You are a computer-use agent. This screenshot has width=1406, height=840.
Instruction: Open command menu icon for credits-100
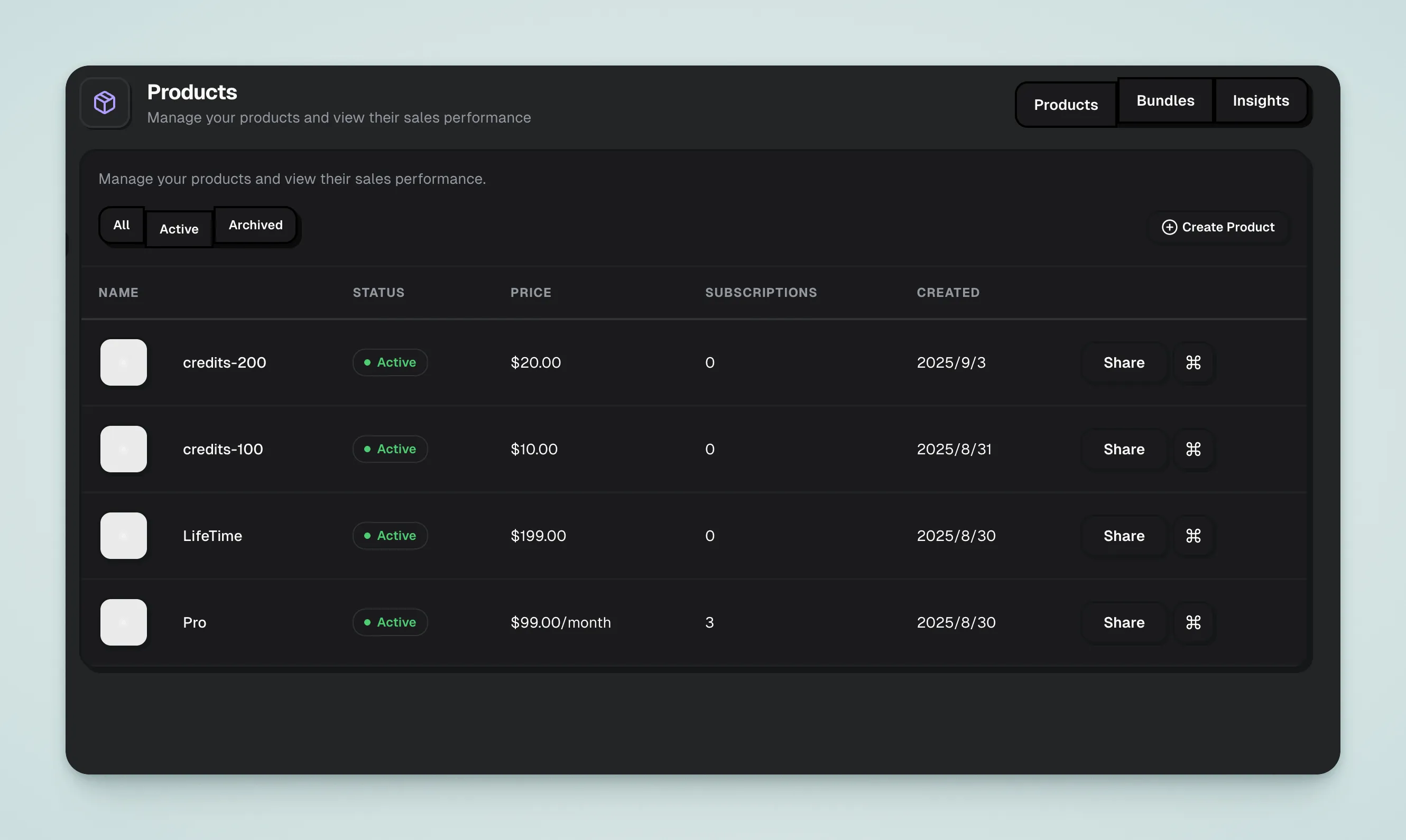coord(1193,449)
